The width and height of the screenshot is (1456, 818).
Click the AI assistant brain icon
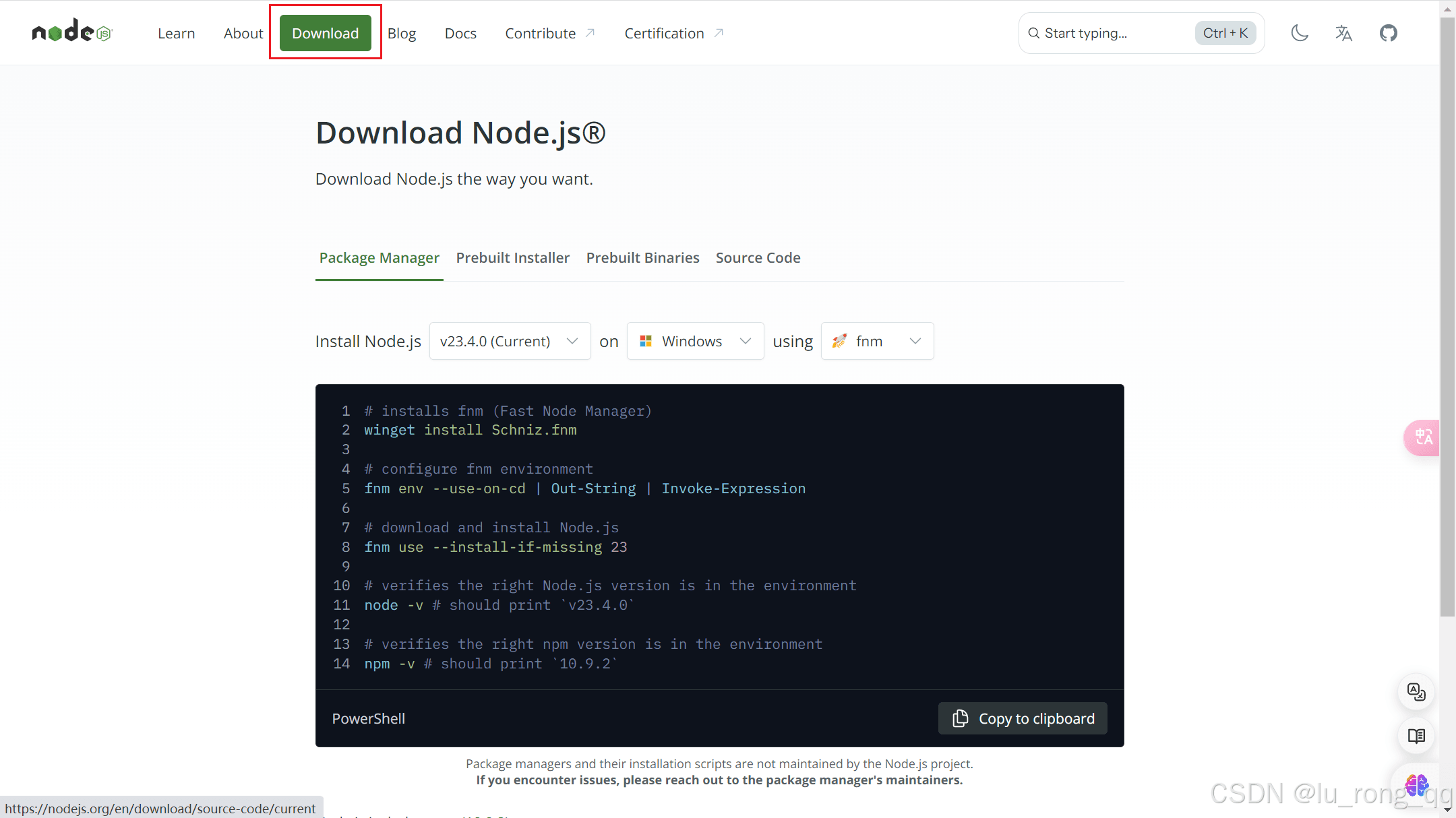[x=1416, y=784]
